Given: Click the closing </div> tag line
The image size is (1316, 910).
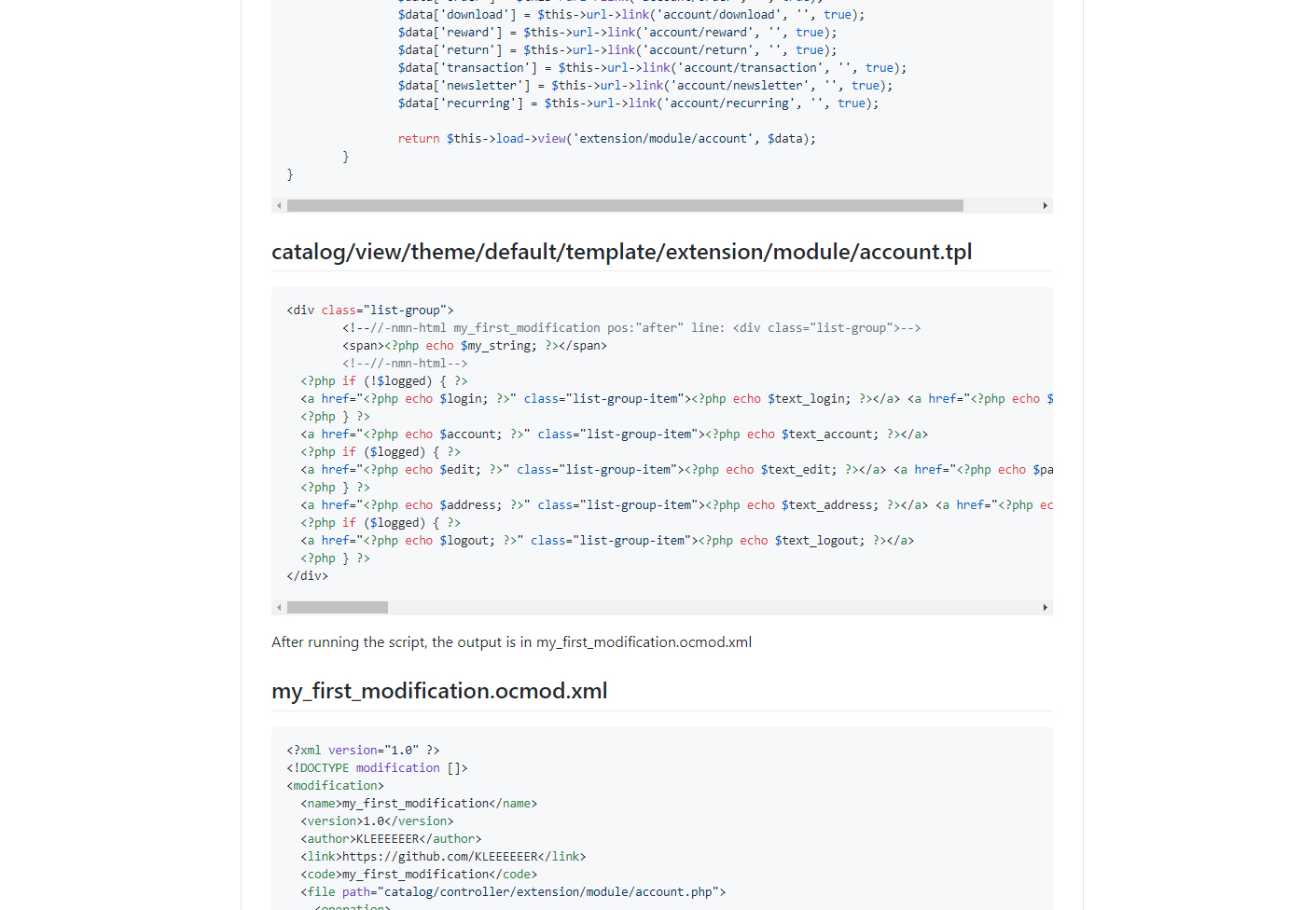Looking at the screenshot, I should pos(308,576).
